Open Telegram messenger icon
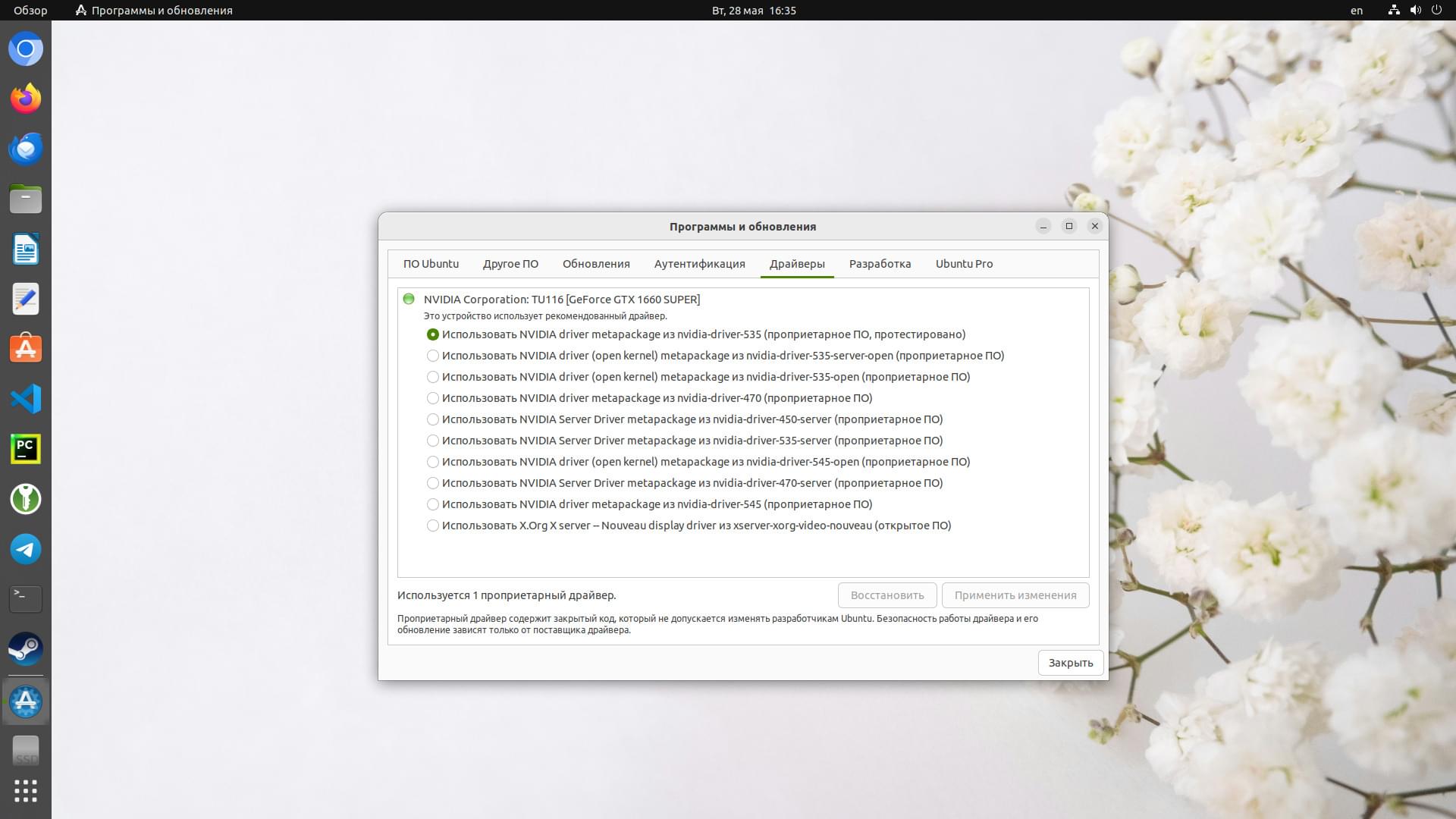The image size is (1456, 819). [26, 549]
